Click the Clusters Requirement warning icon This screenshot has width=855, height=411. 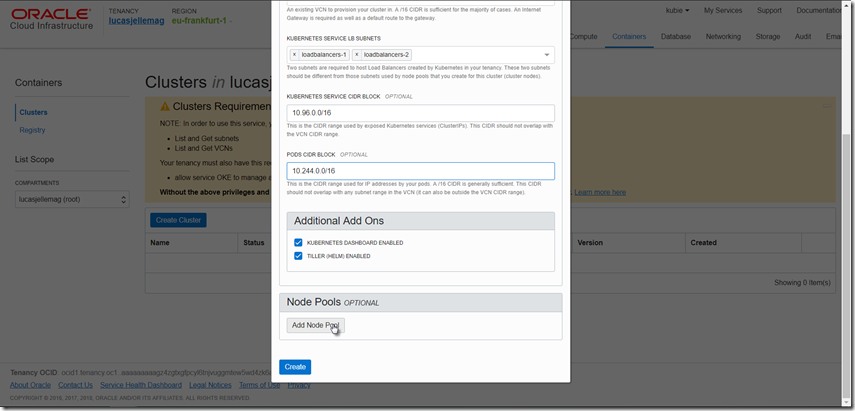165,106
